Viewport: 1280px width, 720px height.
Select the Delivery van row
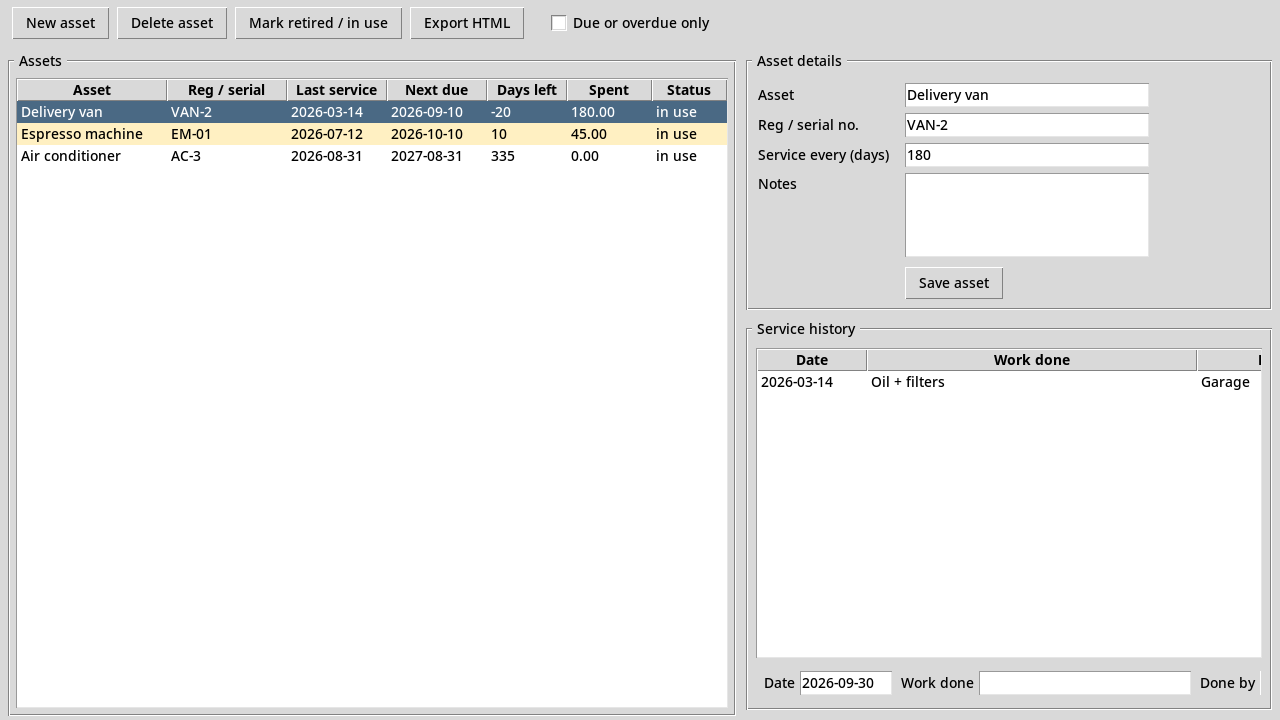372,112
